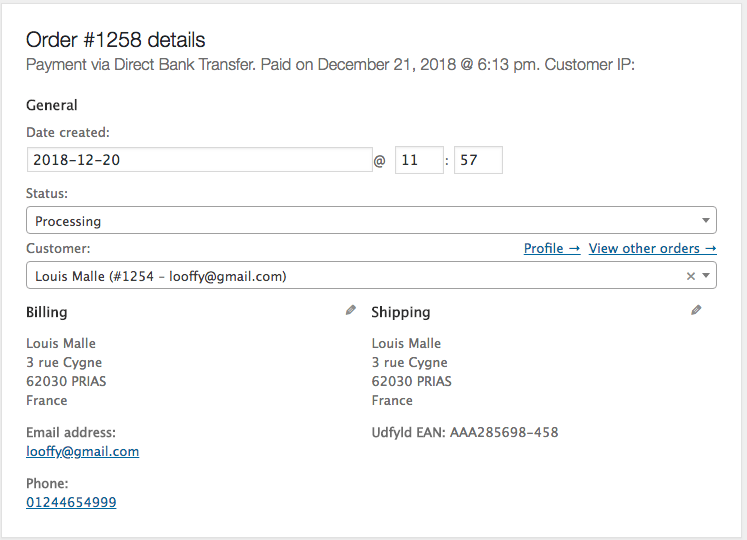
Task: Edit the Shipping address with pencil icon
Action: click(696, 310)
